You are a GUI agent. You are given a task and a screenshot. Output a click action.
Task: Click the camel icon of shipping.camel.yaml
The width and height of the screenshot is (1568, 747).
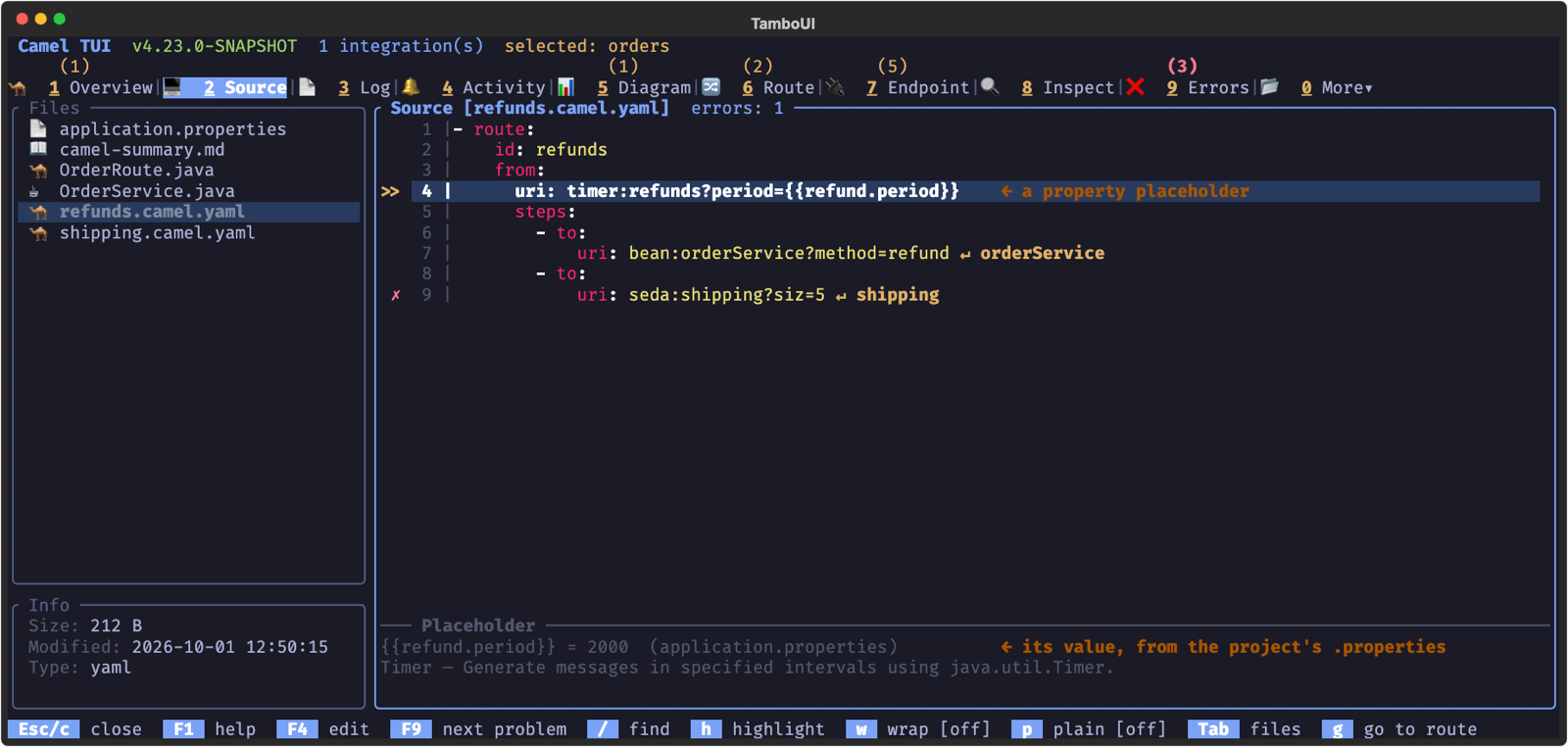coord(38,233)
